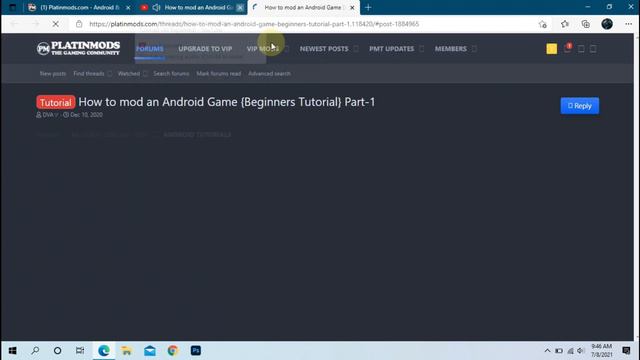
Task: Open a new browser tab
Action: 368,7
